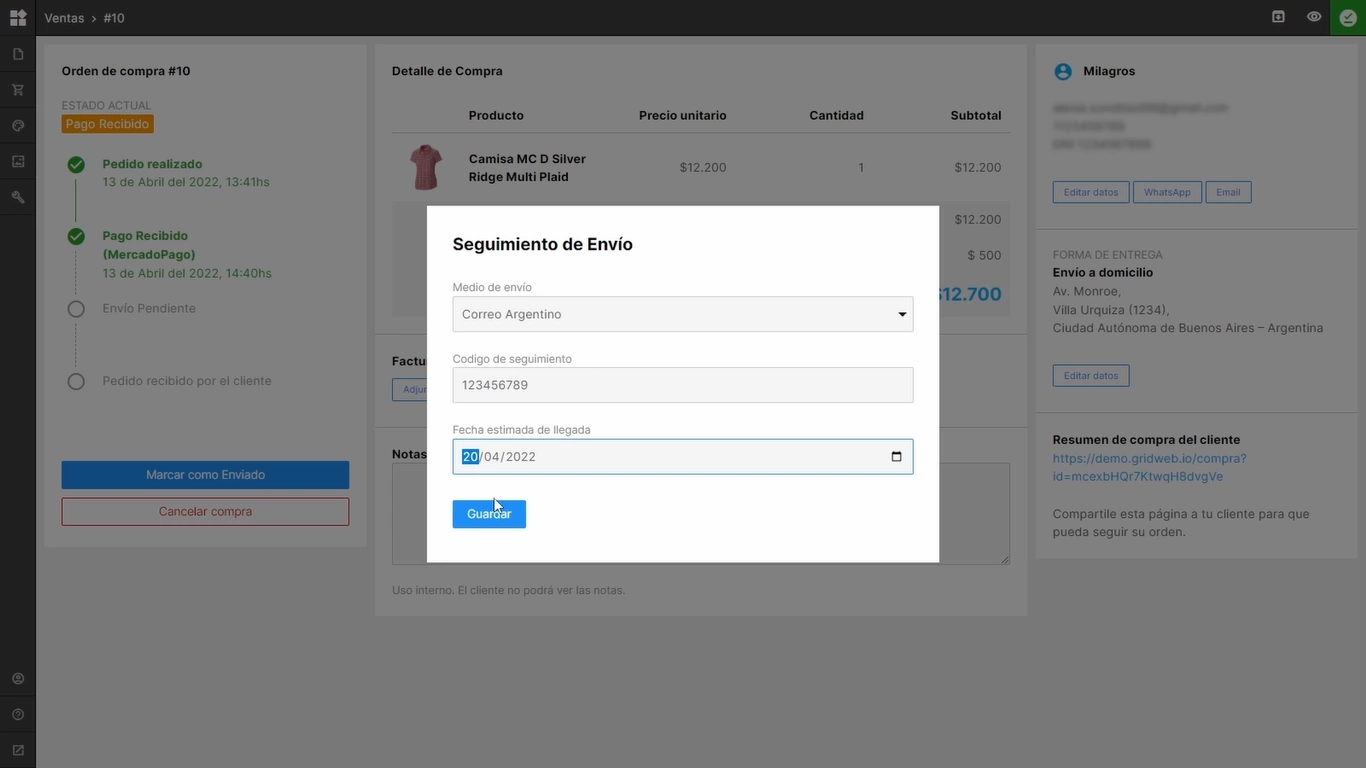Click the Editar datos button under customer contact
1366x768 pixels.
coord(1091,192)
